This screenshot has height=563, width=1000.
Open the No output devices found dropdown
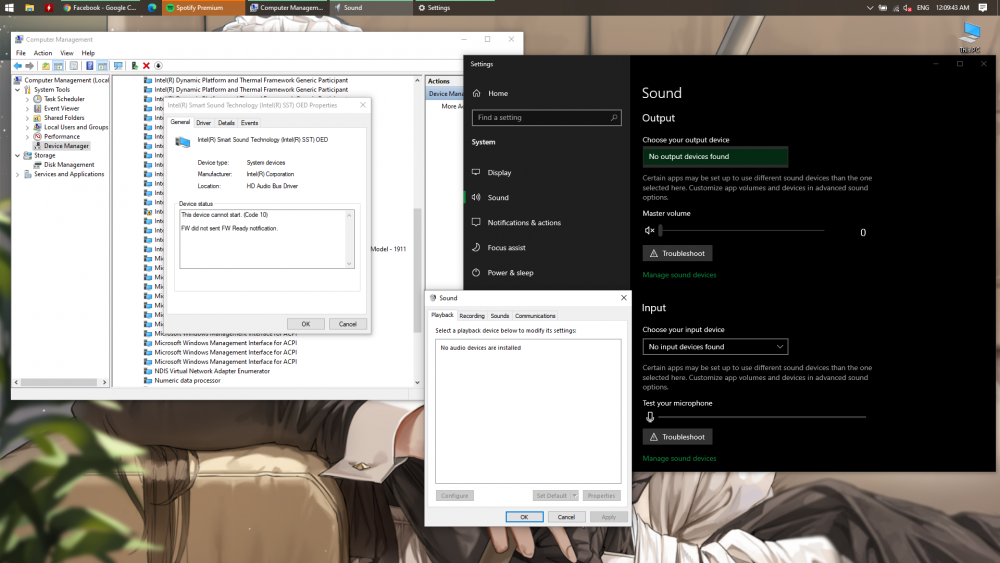715,156
